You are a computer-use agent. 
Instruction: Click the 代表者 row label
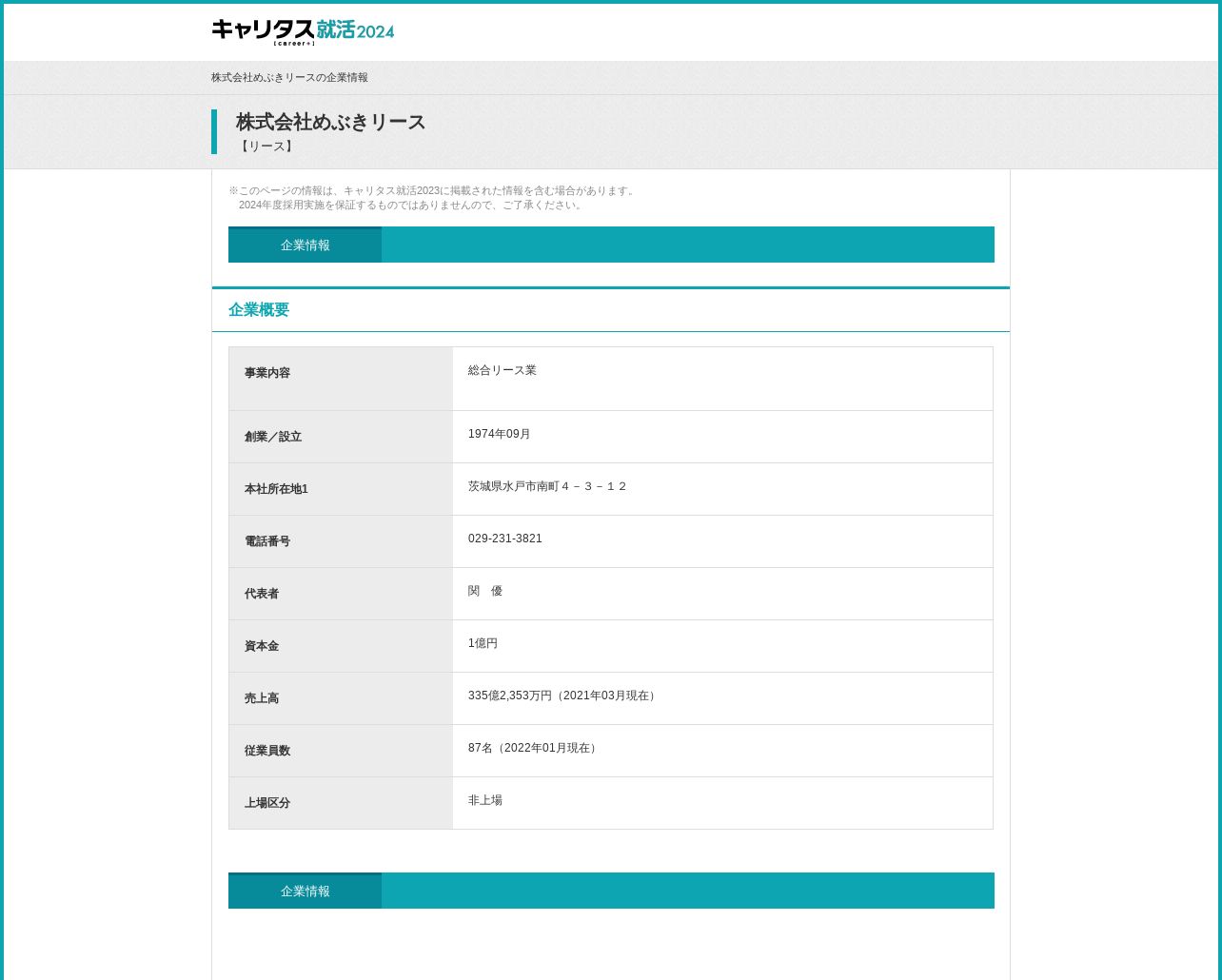click(x=262, y=594)
